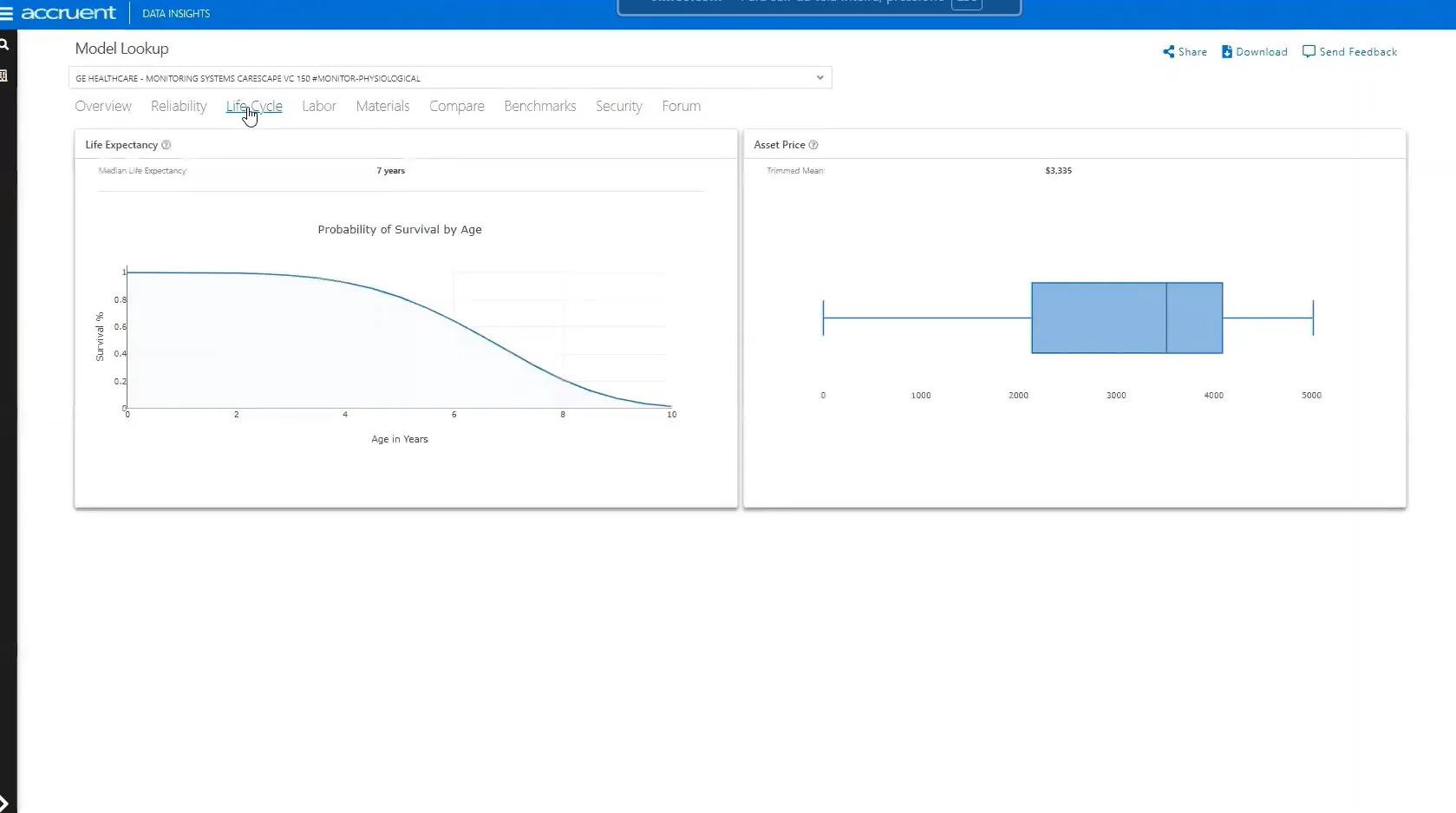Open the hamburger menu beside Accruent logo
The image size is (1456, 813).
tap(7, 14)
